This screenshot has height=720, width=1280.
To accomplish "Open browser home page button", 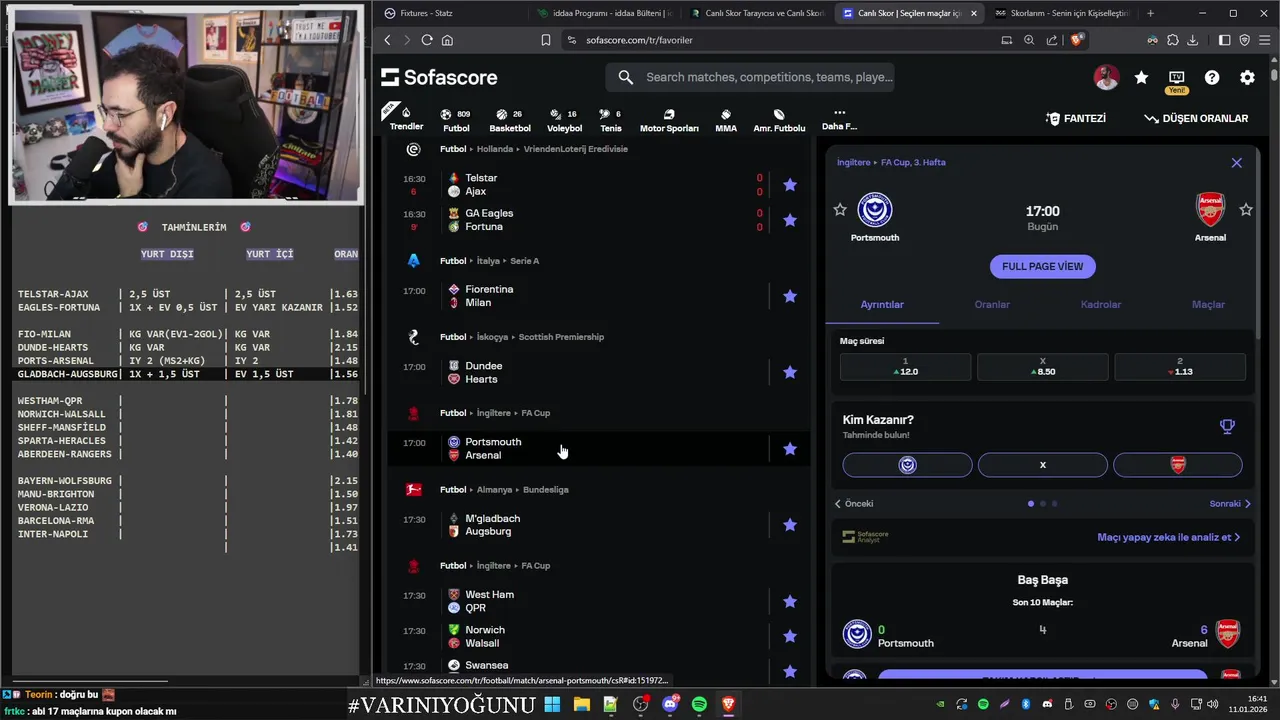I will click(x=447, y=40).
